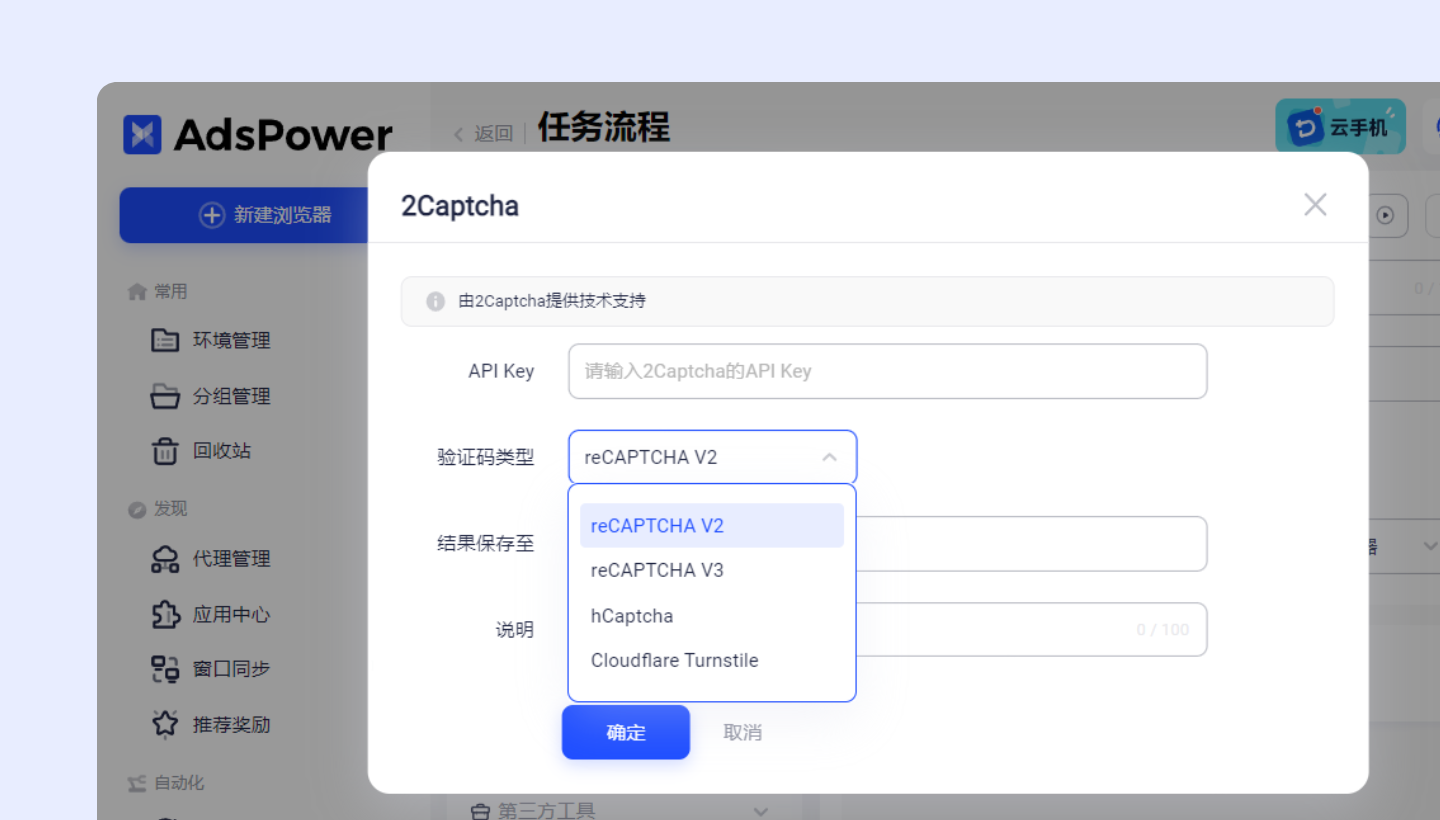Click the plus icon in 新建浏览器 button
This screenshot has height=820, width=1440.
pos(212,215)
